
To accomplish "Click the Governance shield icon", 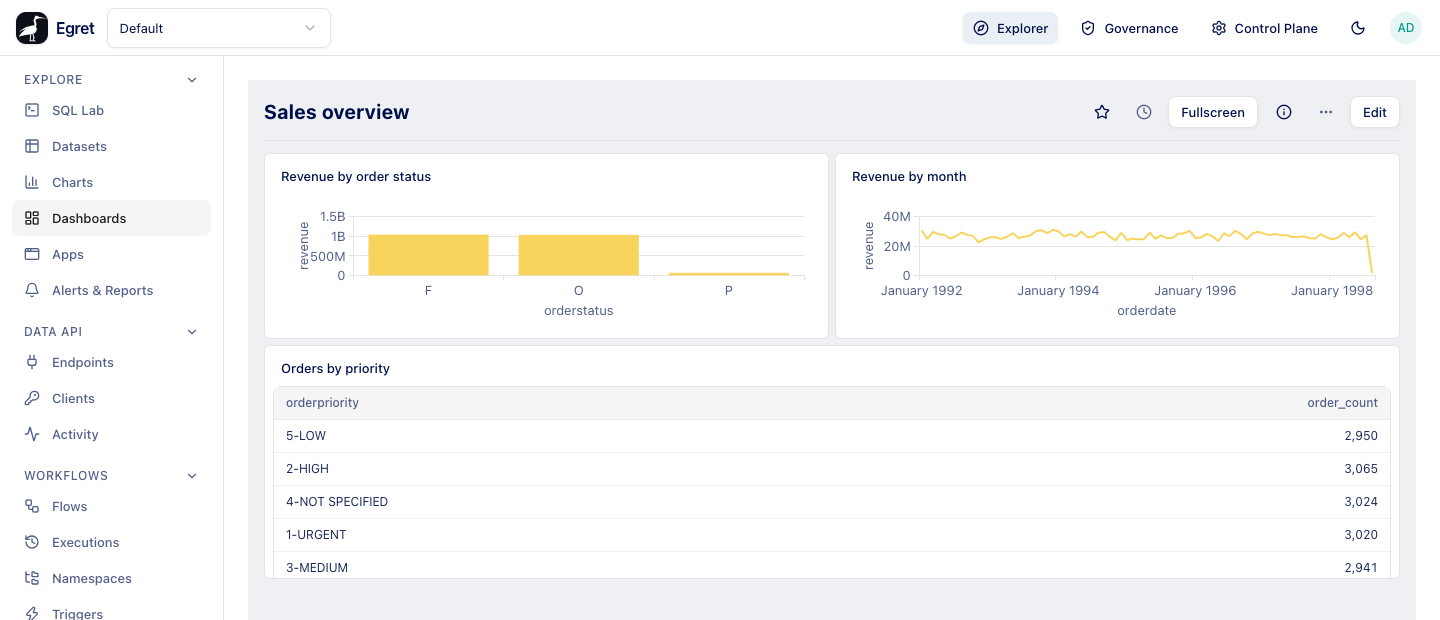I will point(1088,28).
